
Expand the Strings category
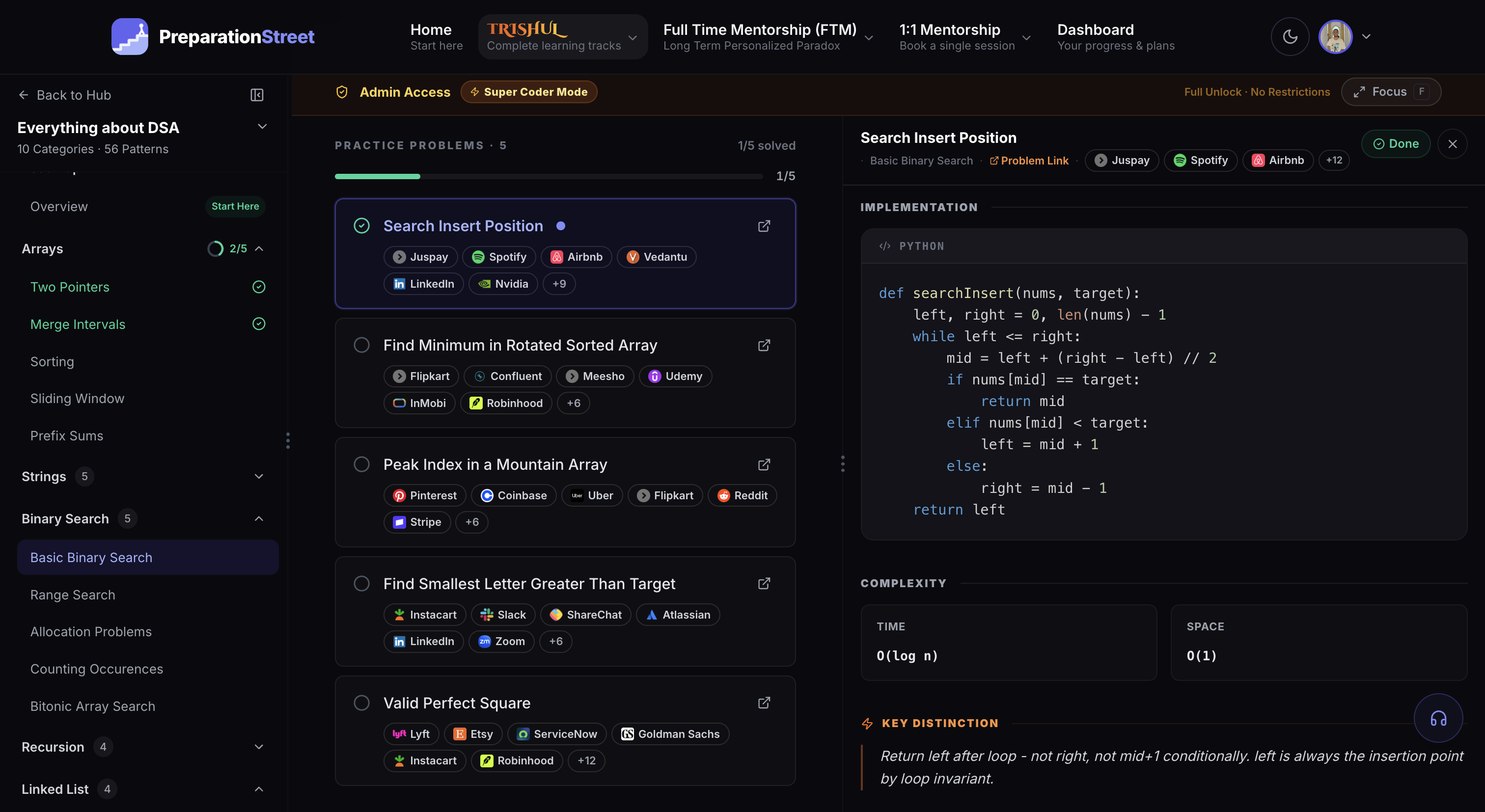pyautogui.click(x=259, y=477)
